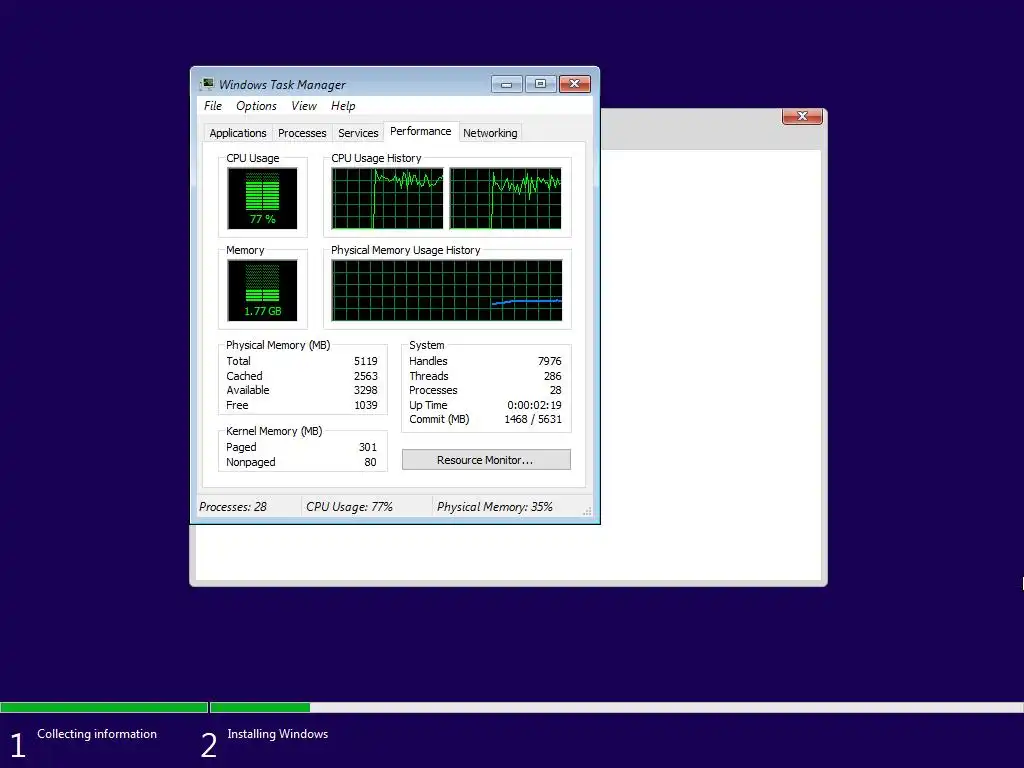
Task: Maximize the Task Manager window
Action: [x=540, y=84]
